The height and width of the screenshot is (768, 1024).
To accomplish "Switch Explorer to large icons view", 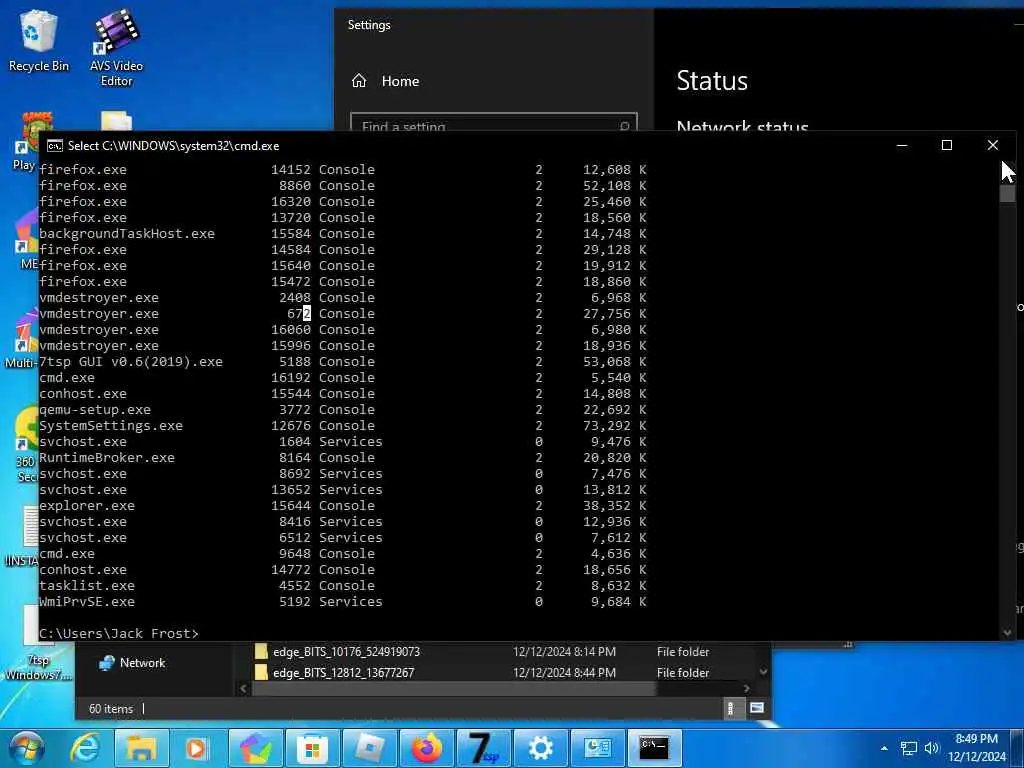I will (x=756, y=708).
